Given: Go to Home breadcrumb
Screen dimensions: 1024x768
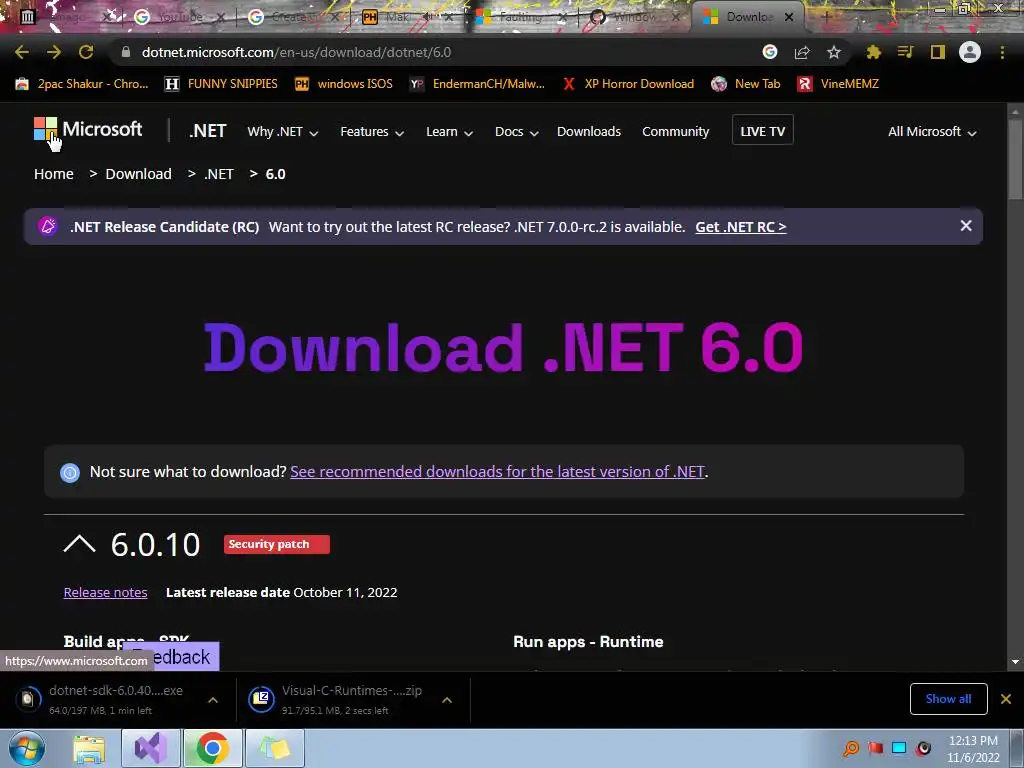Looking at the screenshot, I should coord(54,174).
